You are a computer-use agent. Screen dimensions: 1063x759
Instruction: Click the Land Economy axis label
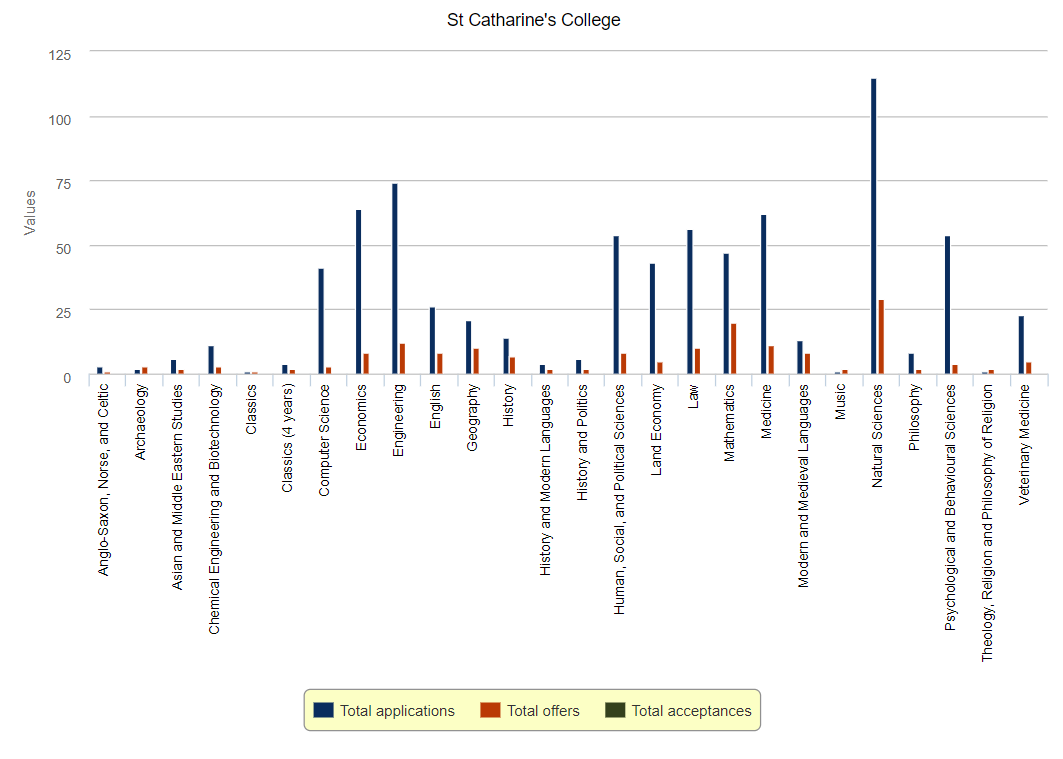point(656,430)
